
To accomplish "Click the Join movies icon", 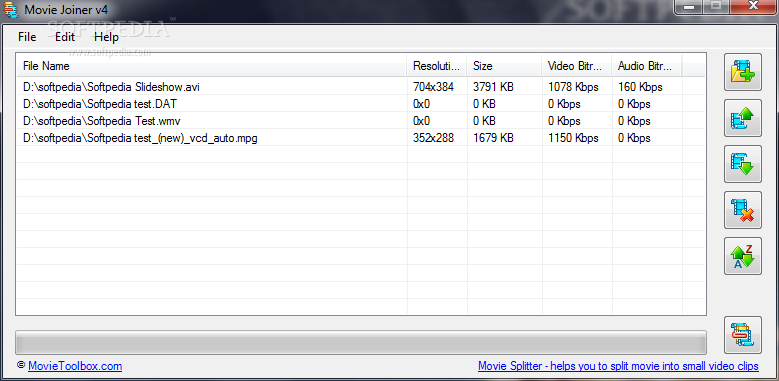I will [742, 335].
